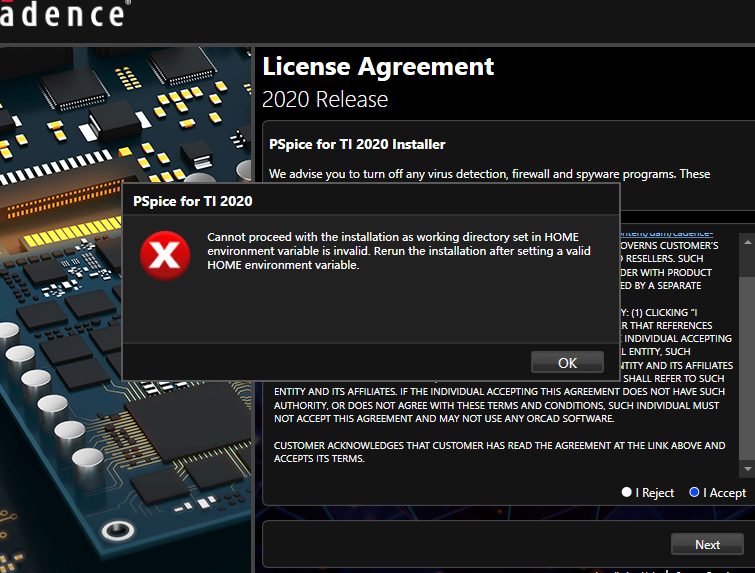This screenshot has width=755, height=573.
Task: Click the Next button
Action: coord(707,544)
